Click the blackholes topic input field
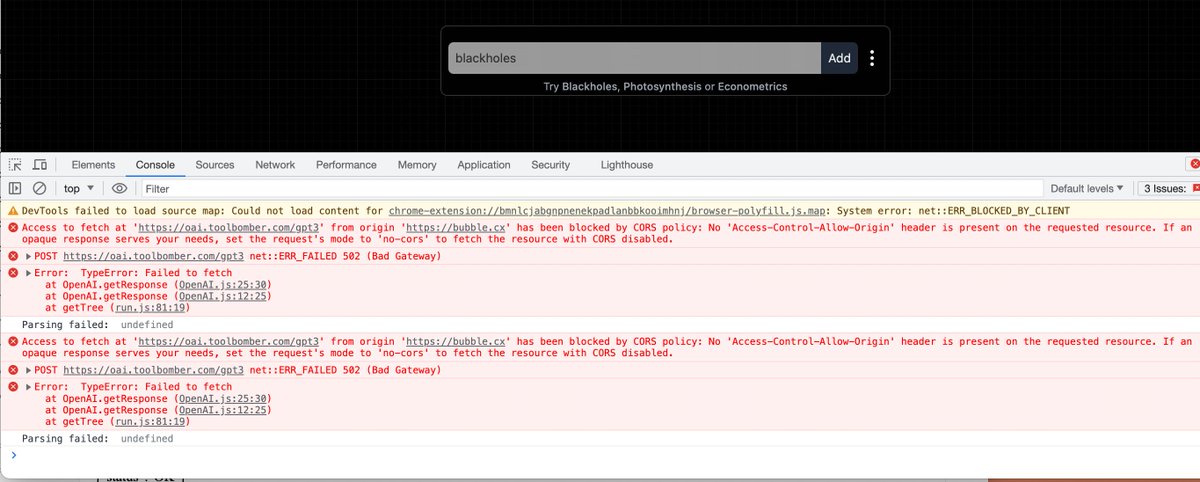The image size is (1200, 482). click(634, 58)
